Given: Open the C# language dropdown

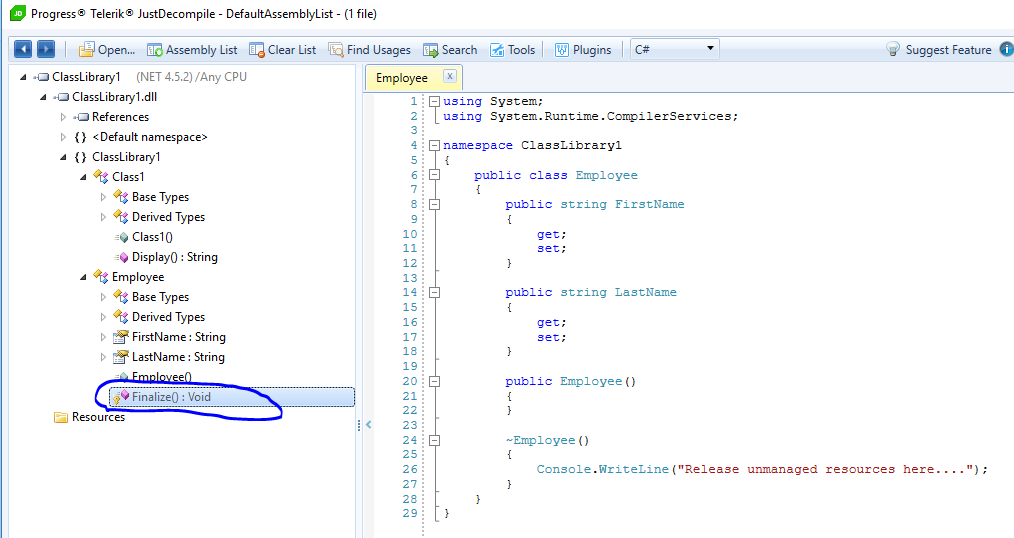Looking at the screenshot, I should tap(674, 49).
